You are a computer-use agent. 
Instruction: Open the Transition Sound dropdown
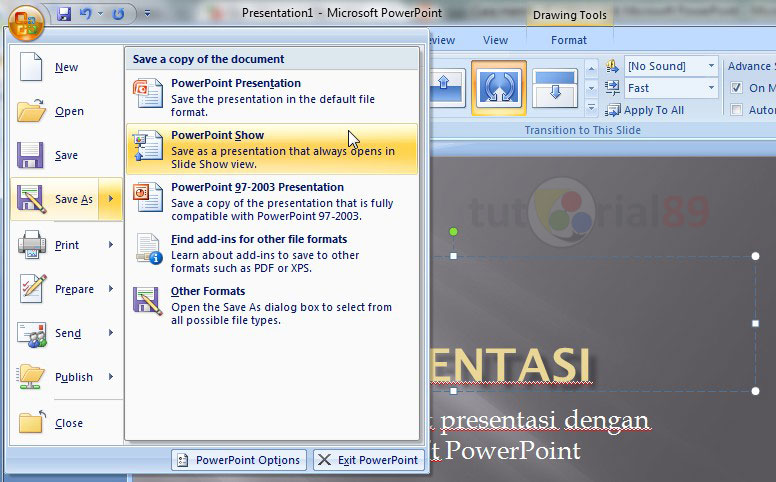[x=711, y=66]
